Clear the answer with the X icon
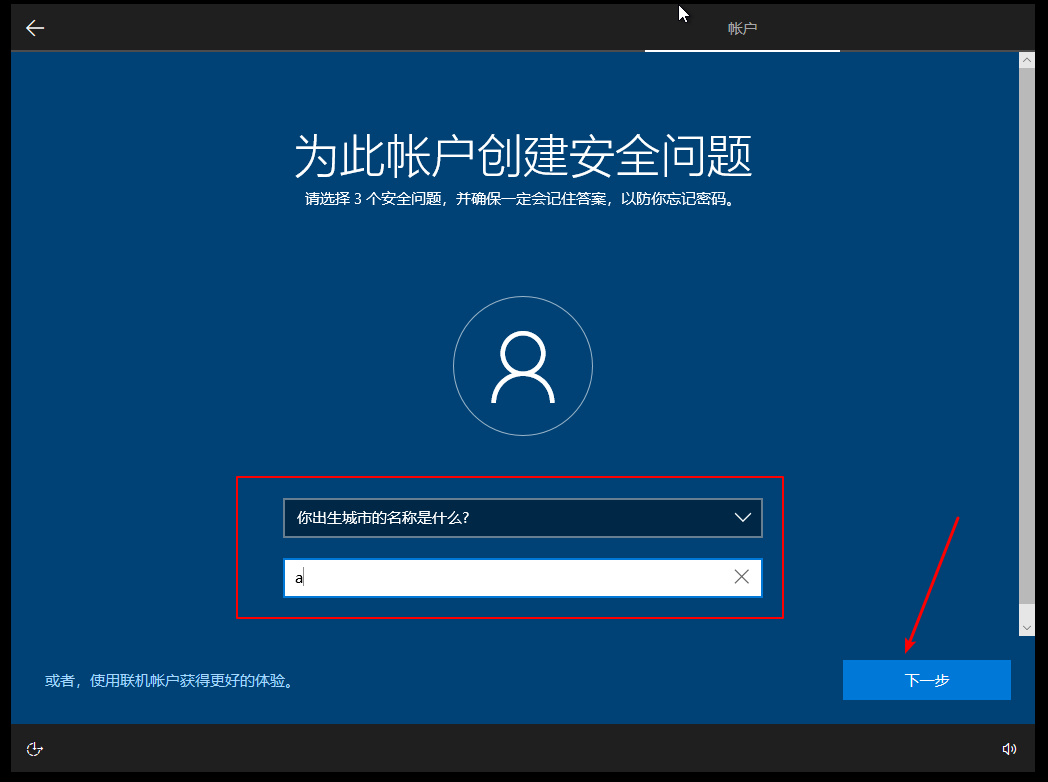1048x782 pixels. [x=741, y=577]
